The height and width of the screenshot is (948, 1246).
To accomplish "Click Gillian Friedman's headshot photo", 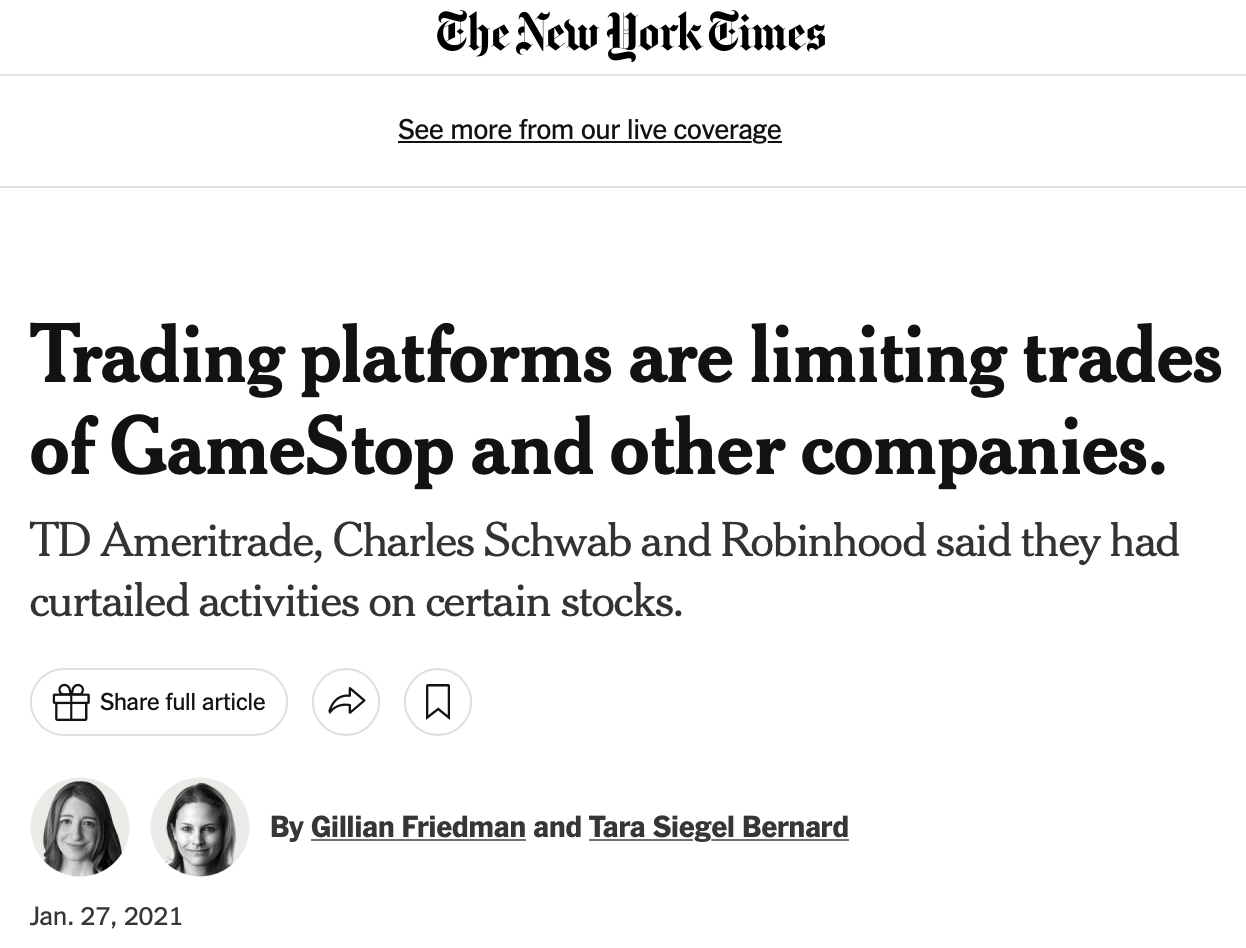I will point(80,827).
